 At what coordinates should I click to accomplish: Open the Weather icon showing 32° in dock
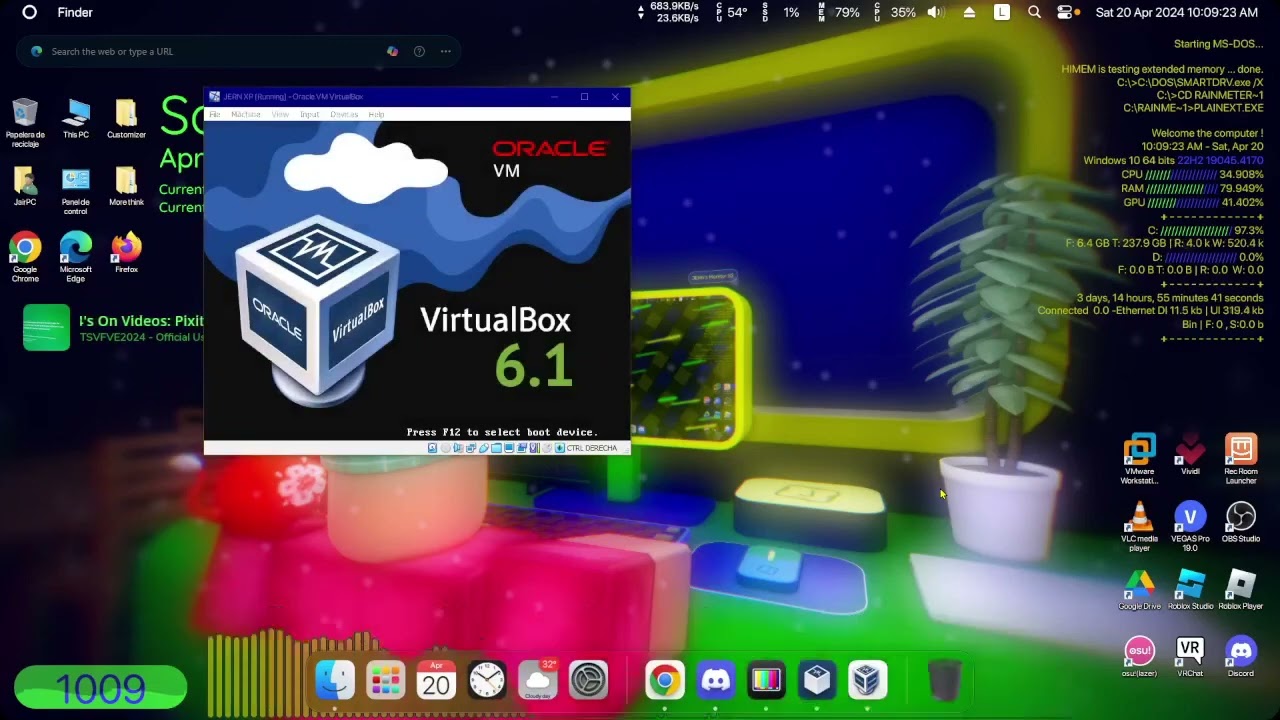tap(538, 681)
